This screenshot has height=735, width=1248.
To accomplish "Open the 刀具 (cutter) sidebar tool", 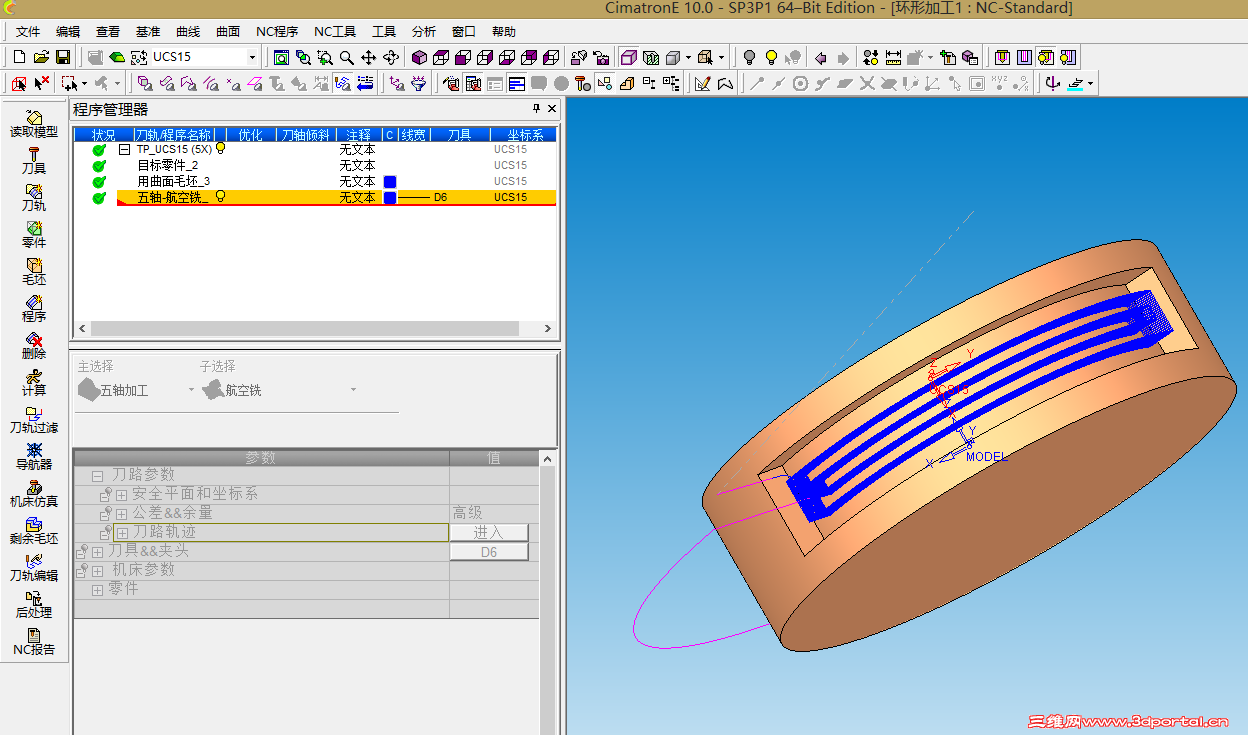I will (x=34, y=161).
